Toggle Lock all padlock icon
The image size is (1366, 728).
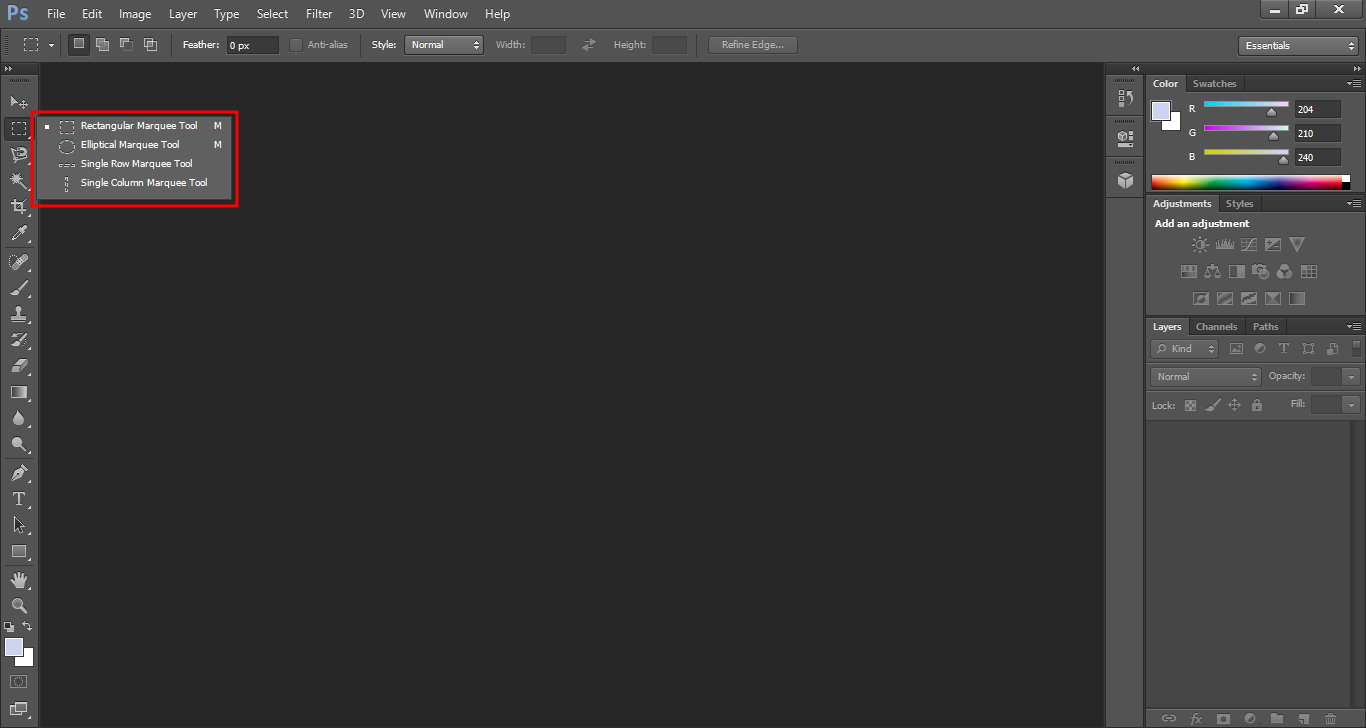[1257, 405]
